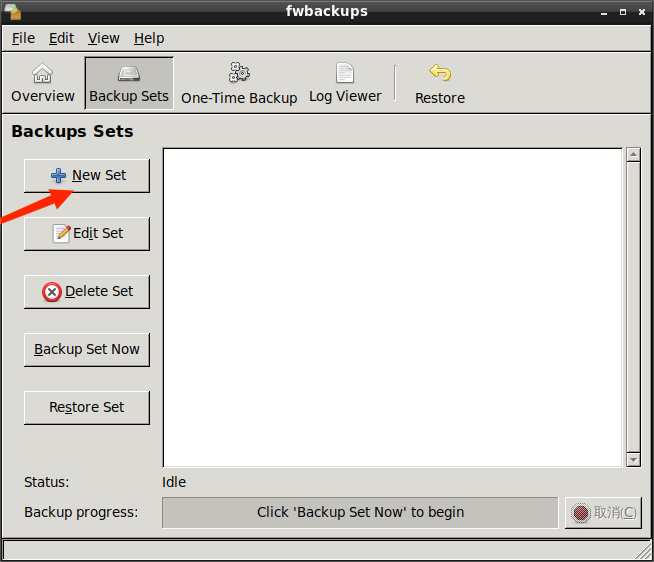The width and height of the screenshot is (654, 562).
Task: Go to the Restore page
Action: coord(440,84)
